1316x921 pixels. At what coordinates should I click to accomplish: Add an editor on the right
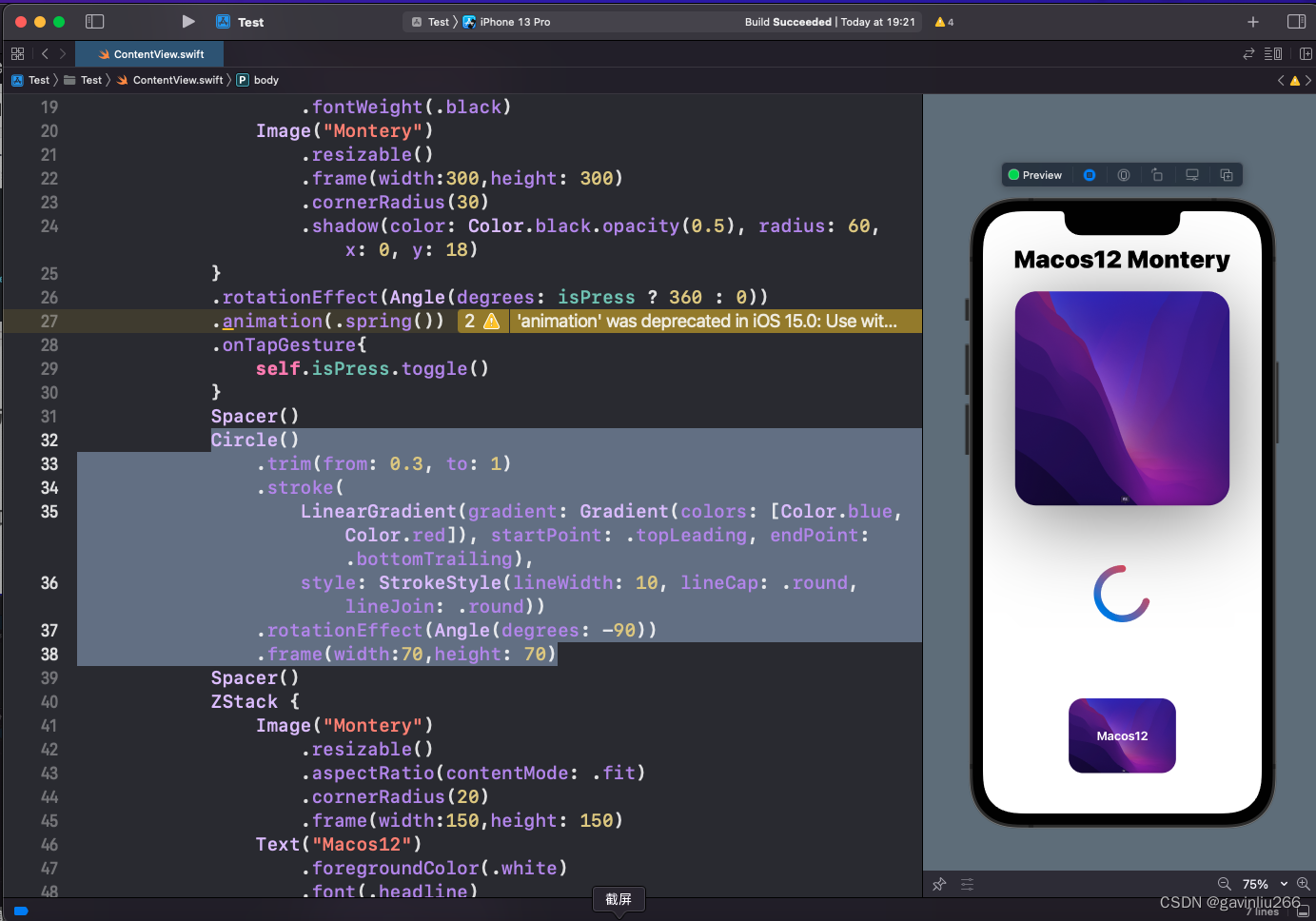pos(1306,54)
